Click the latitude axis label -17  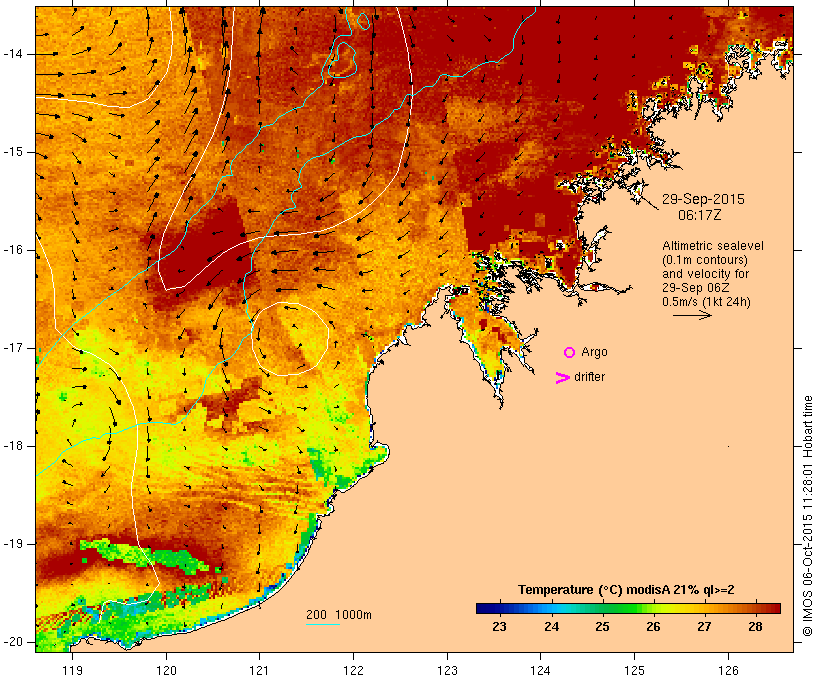[x=13, y=348]
